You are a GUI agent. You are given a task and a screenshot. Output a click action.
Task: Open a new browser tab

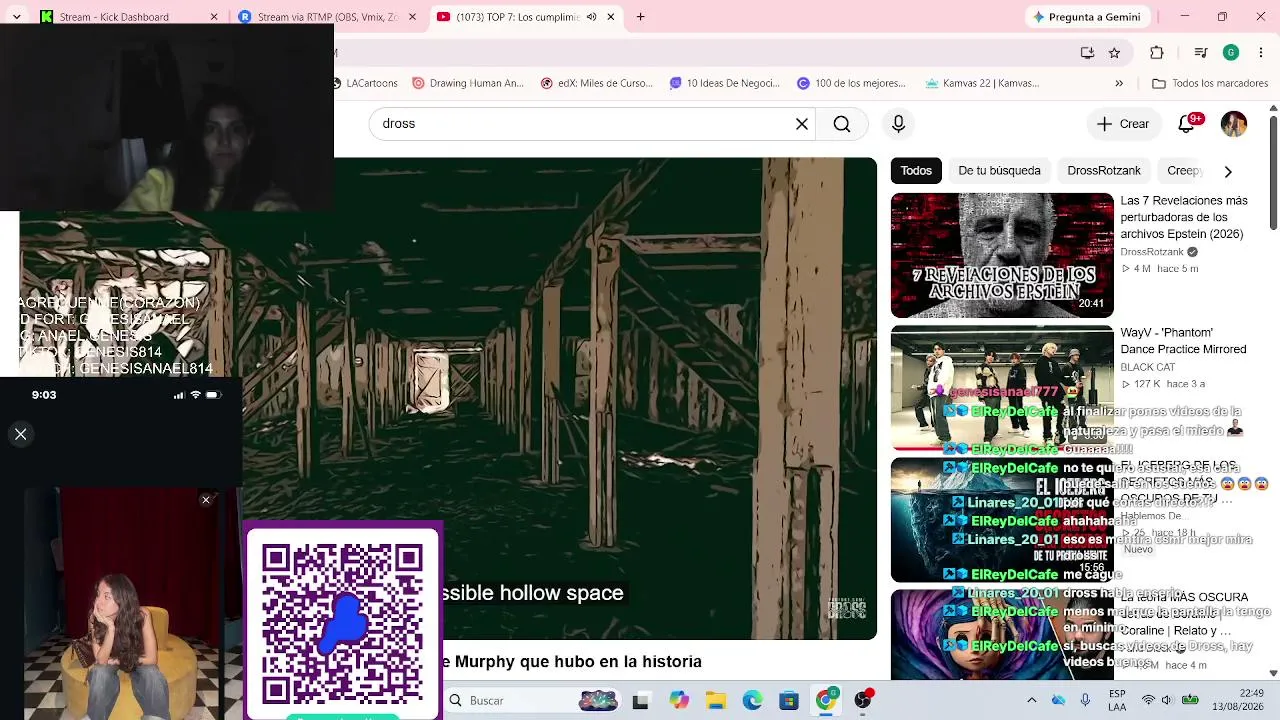640,17
